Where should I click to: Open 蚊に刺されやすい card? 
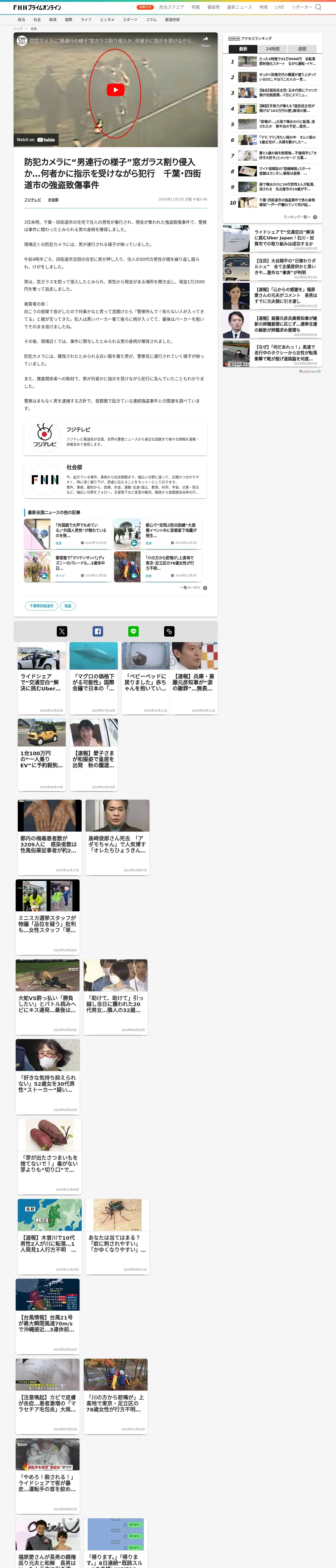pyautogui.click(x=117, y=1236)
